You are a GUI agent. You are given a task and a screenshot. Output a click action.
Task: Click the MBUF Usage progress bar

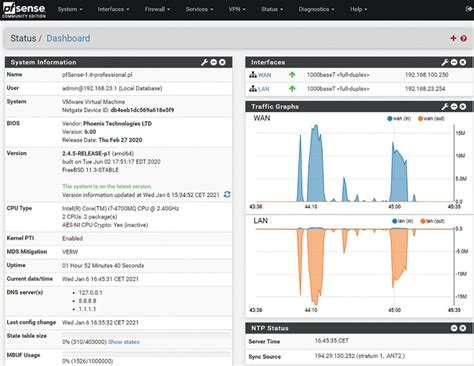(x=146, y=354)
